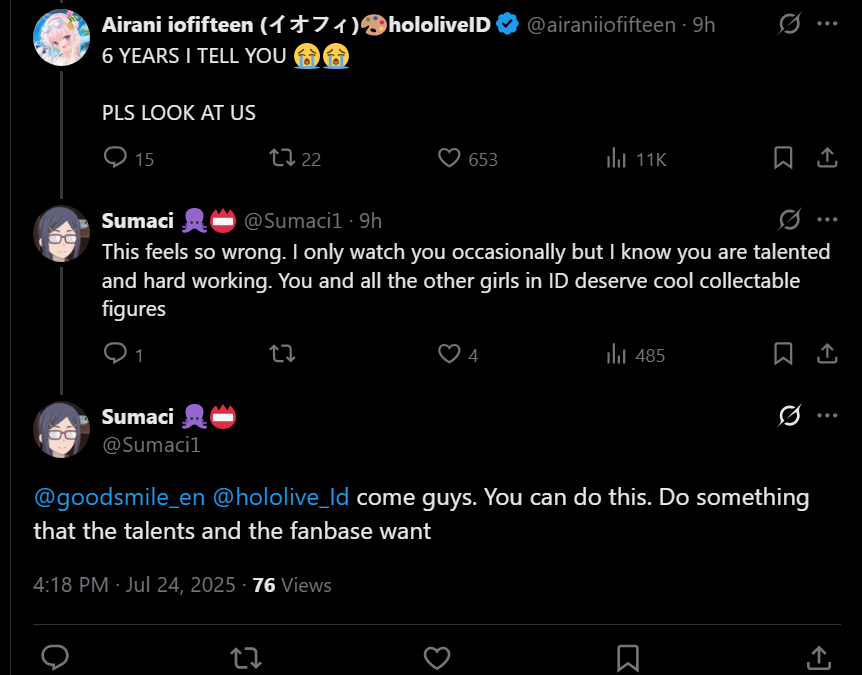The image size is (862, 675).
Task: Open more options on Sumaci's main tweet
Action: (827, 416)
